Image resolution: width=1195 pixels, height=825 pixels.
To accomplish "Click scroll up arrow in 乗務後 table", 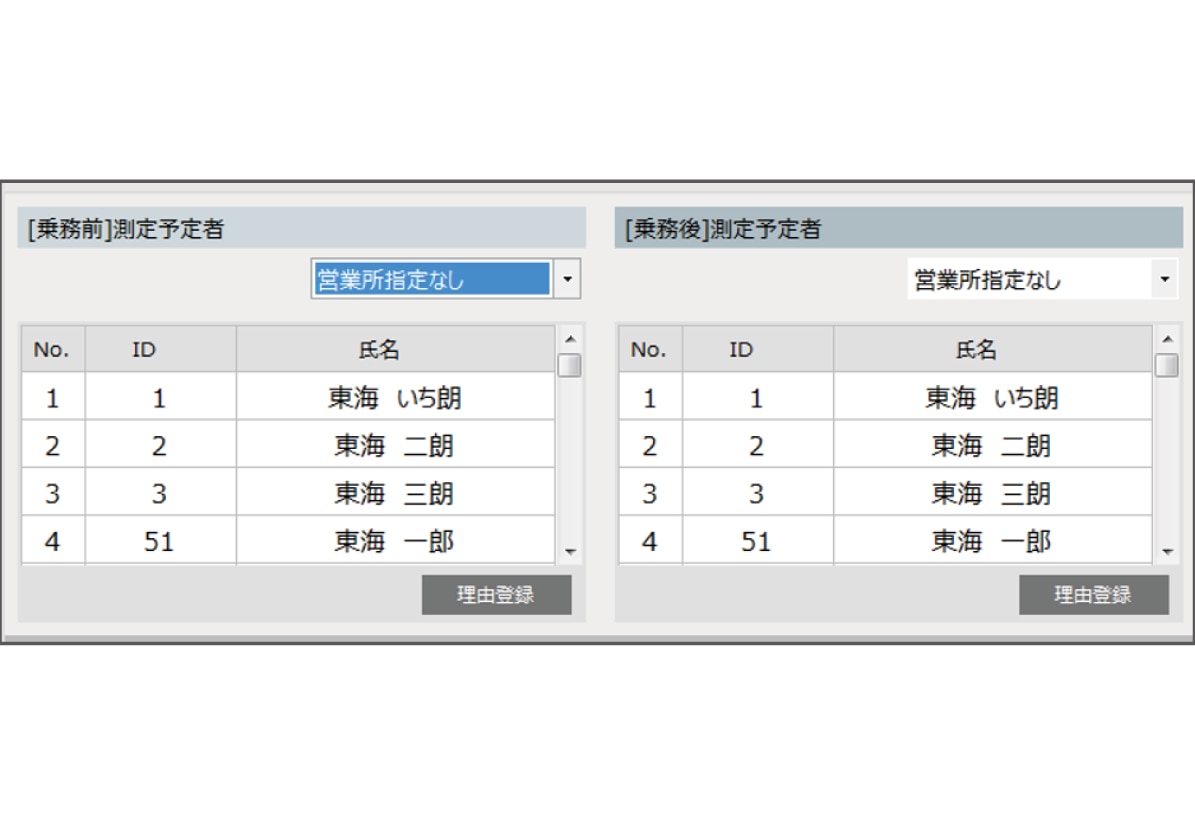I will [x=1167, y=339].
